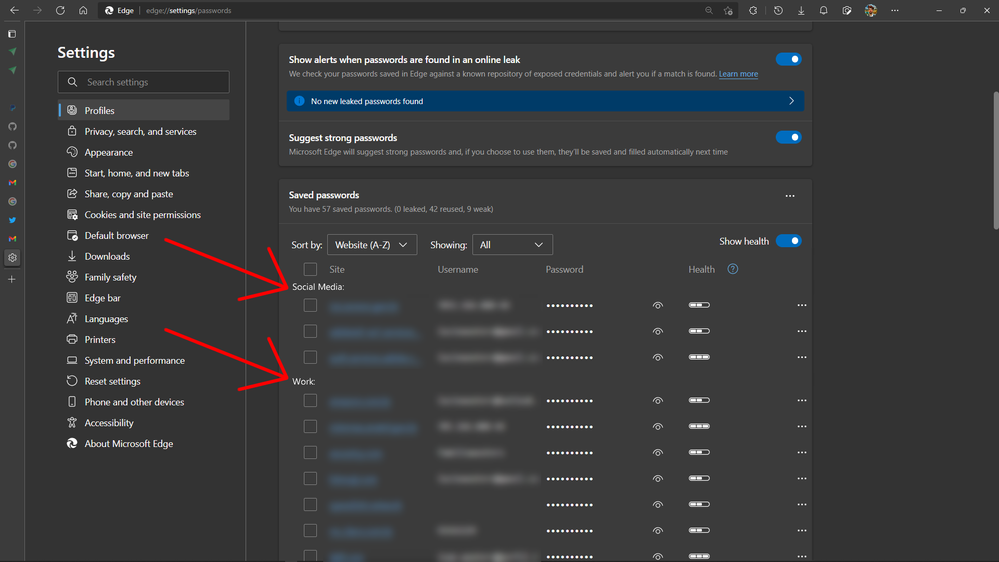Open the Extensions puzzle icon
The width and height of the screenshot is (999, 562).
click(753, 10)
